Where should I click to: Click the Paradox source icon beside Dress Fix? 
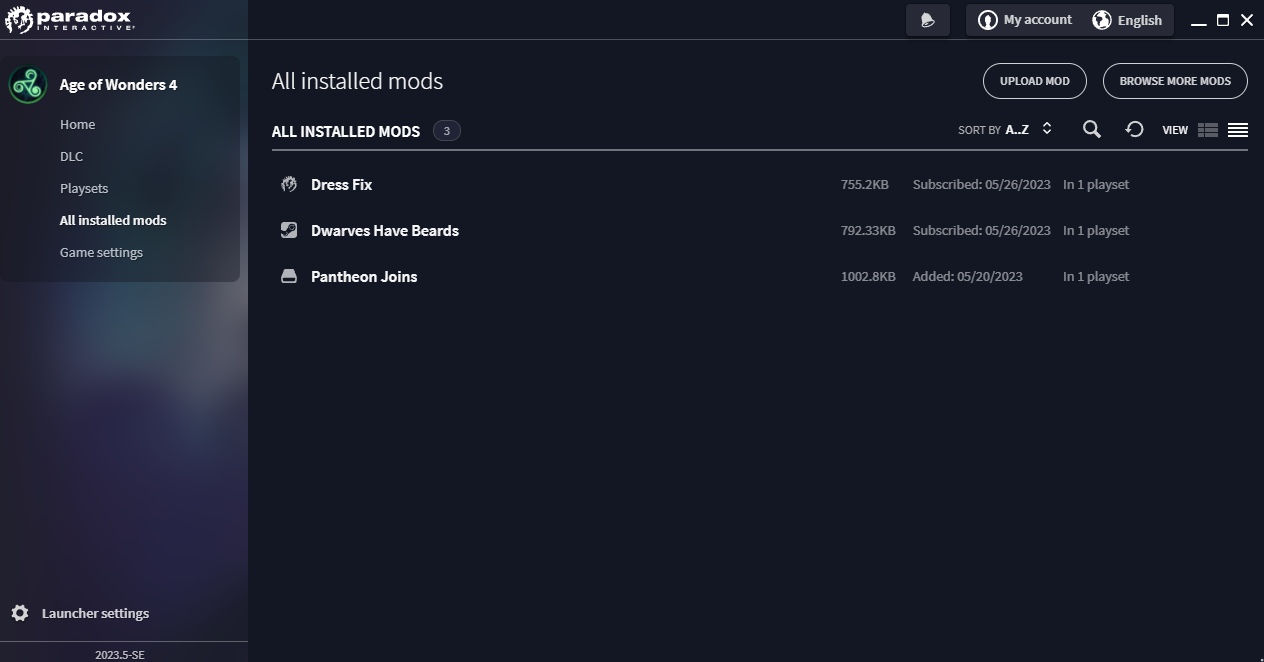point(289,184)
